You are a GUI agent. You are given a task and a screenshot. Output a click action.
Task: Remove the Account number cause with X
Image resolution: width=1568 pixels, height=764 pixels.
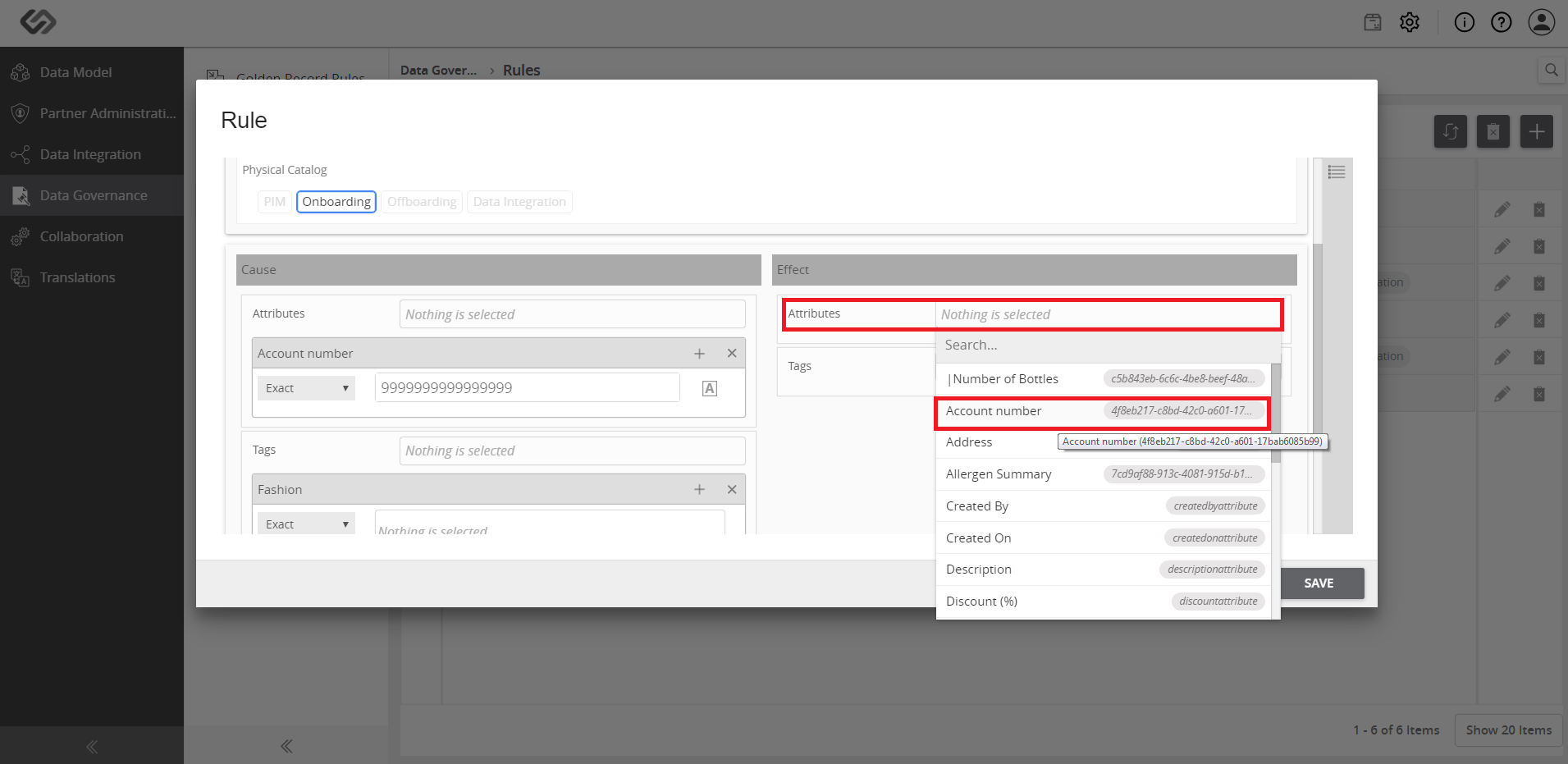point(732,354)
